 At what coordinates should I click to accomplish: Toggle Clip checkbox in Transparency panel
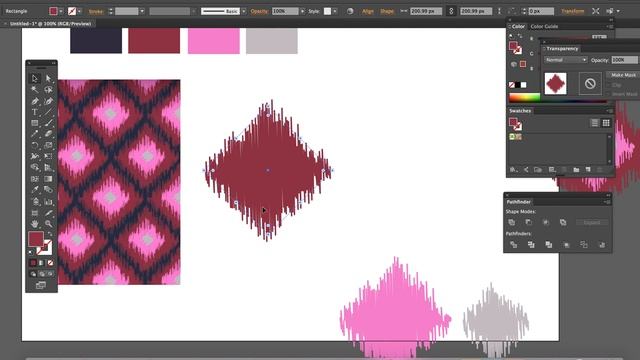point(609,85)
